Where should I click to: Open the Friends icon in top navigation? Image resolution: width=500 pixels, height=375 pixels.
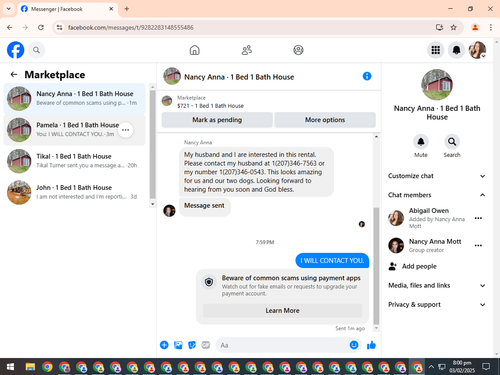click(247, 50)
